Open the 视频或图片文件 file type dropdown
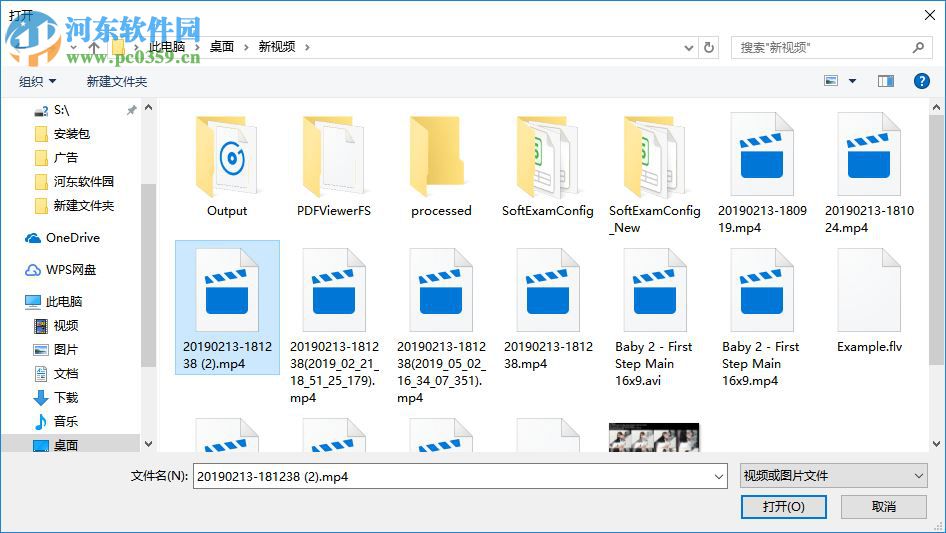This screenshot has width=946, height=533. click(x=833, y=476)
